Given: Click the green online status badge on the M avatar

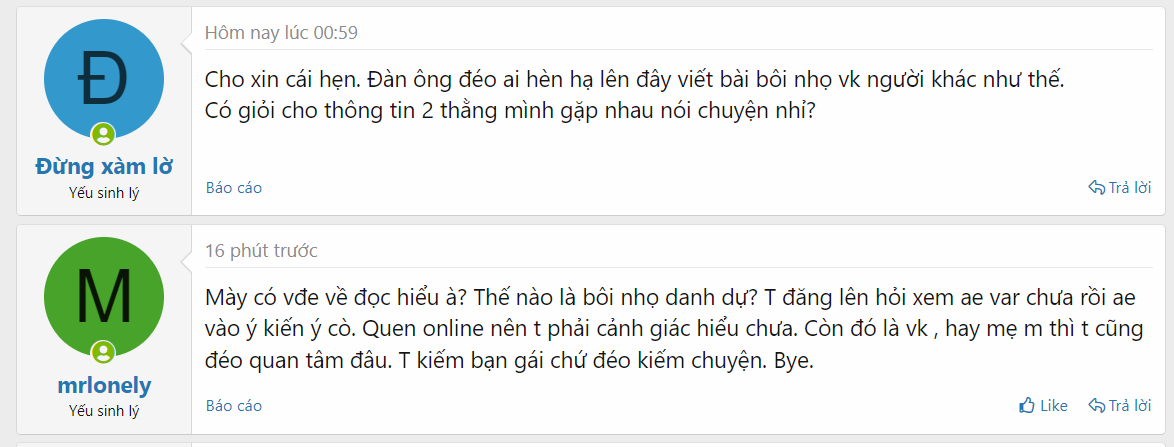Looking at the screenshot, I should pyautogui.click(x=103, y=352).
